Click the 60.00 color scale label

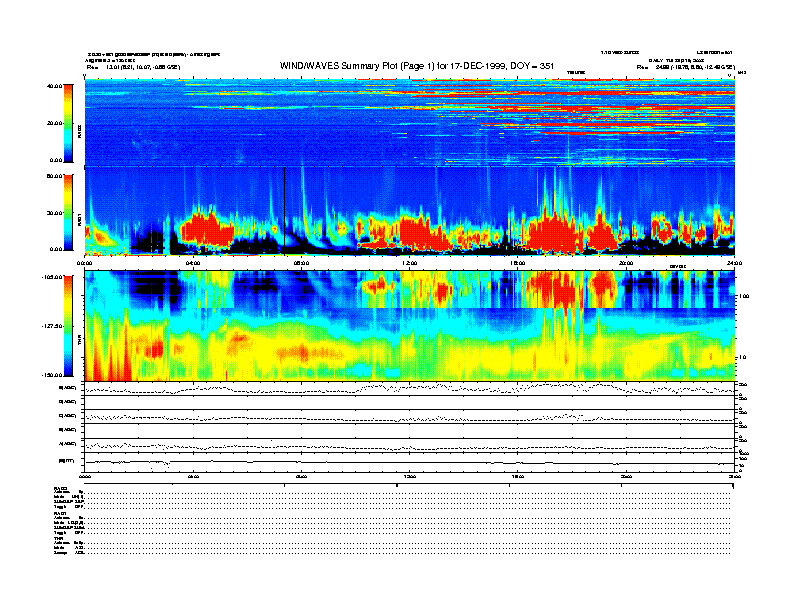coord(54,176)
